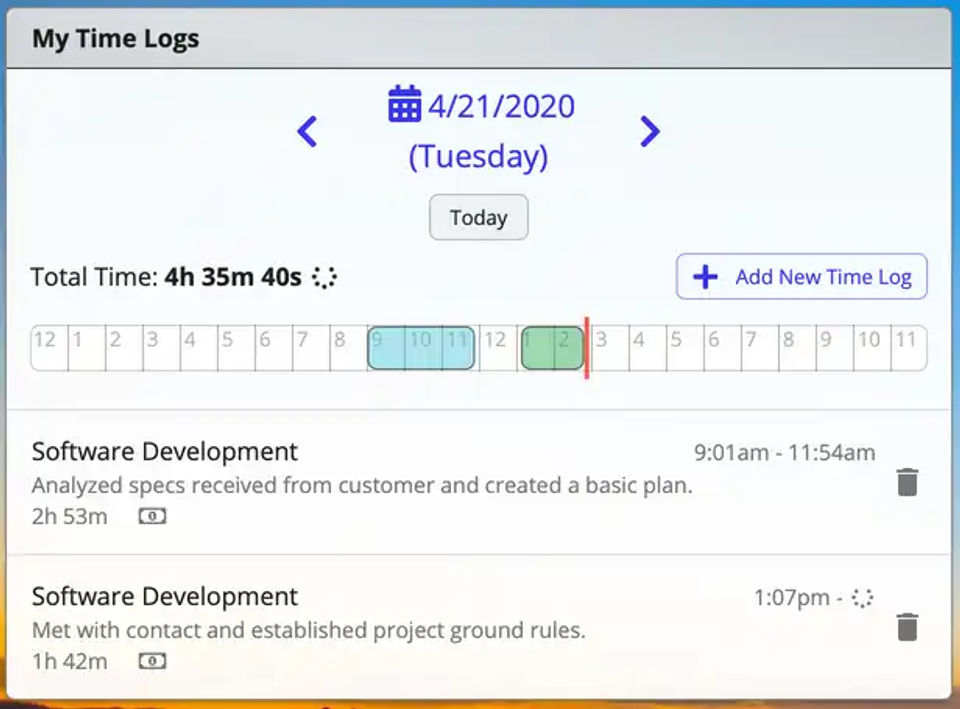Click the '(Tuesday)' weekday label

coord(478,156)
